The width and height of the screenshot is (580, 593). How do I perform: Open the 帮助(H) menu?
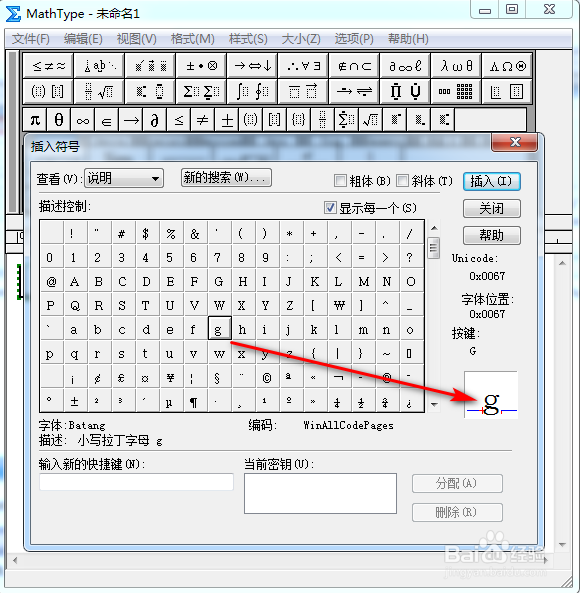[x=408, y=39]
